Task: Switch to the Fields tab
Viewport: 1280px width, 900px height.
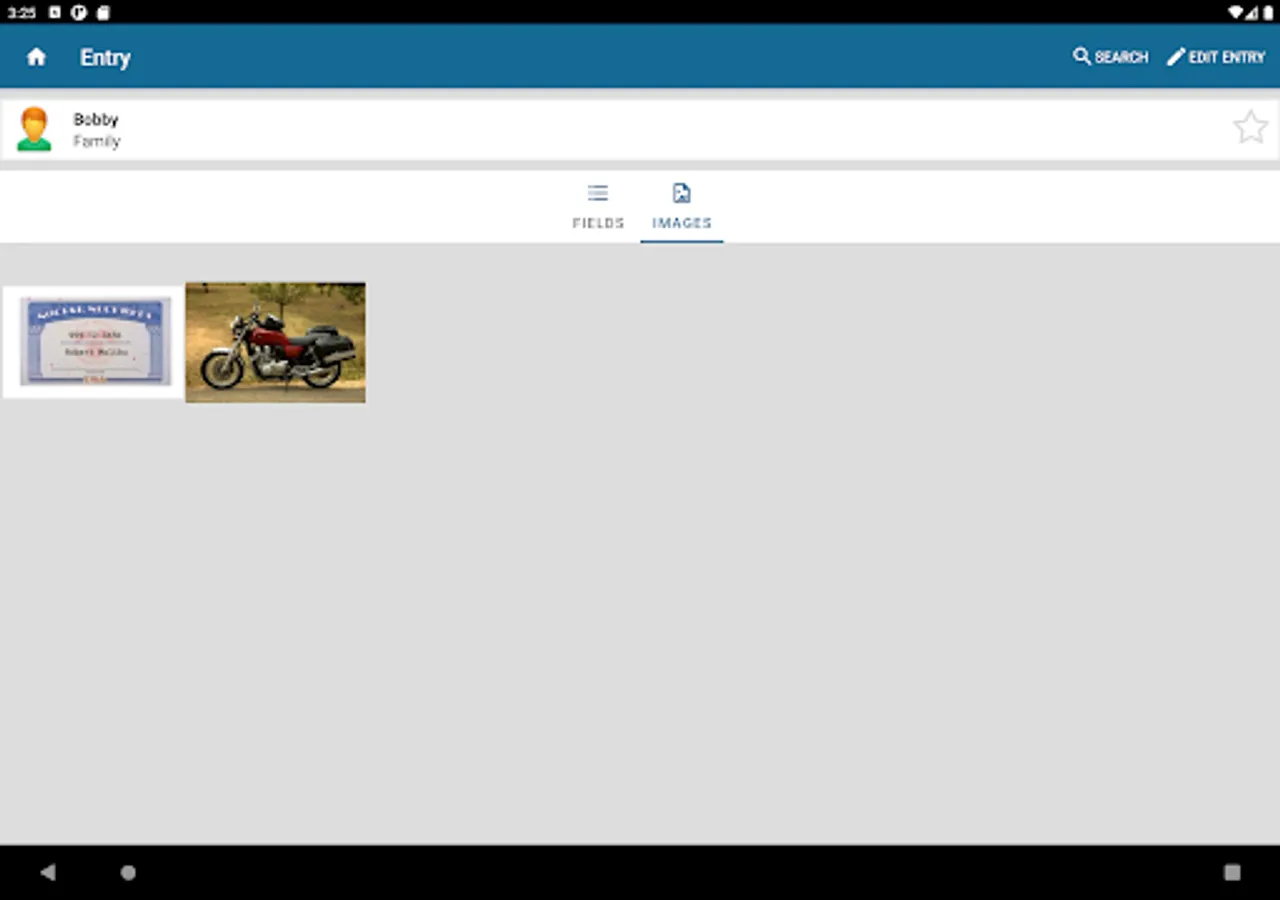Action: (x=598, y=207)
